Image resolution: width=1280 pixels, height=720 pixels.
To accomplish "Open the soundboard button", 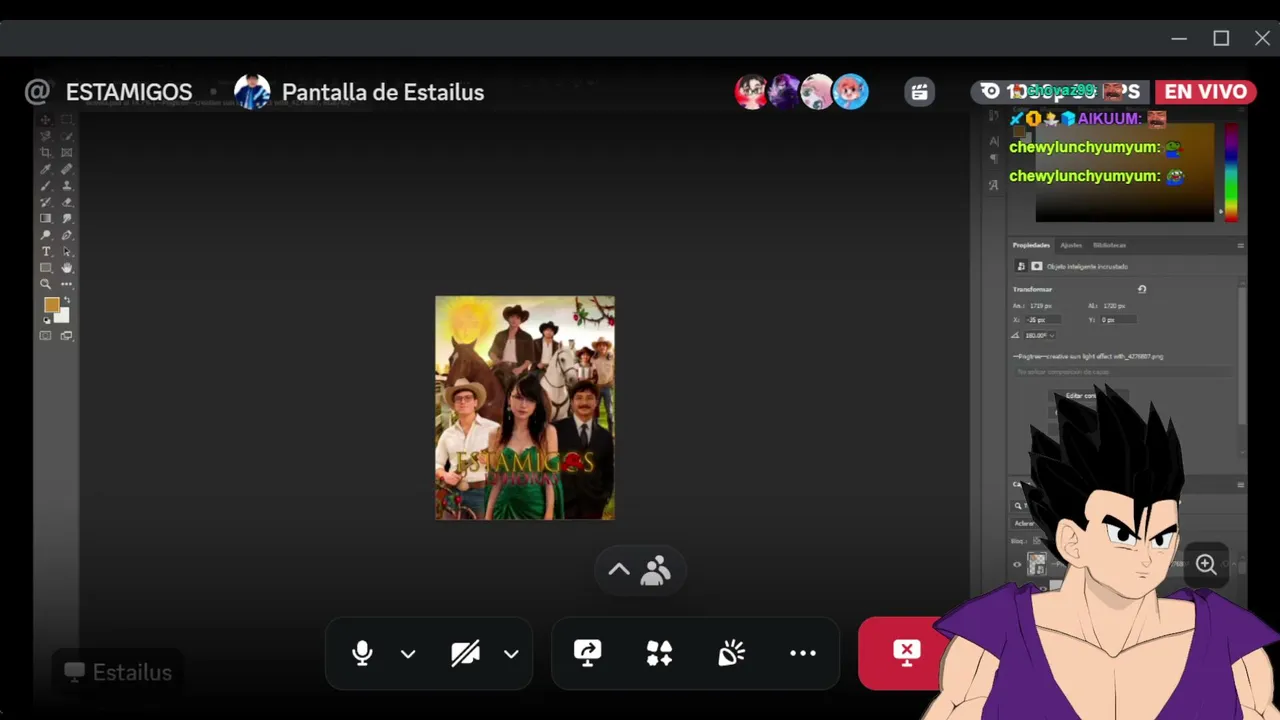I will [x=731, y=654].
